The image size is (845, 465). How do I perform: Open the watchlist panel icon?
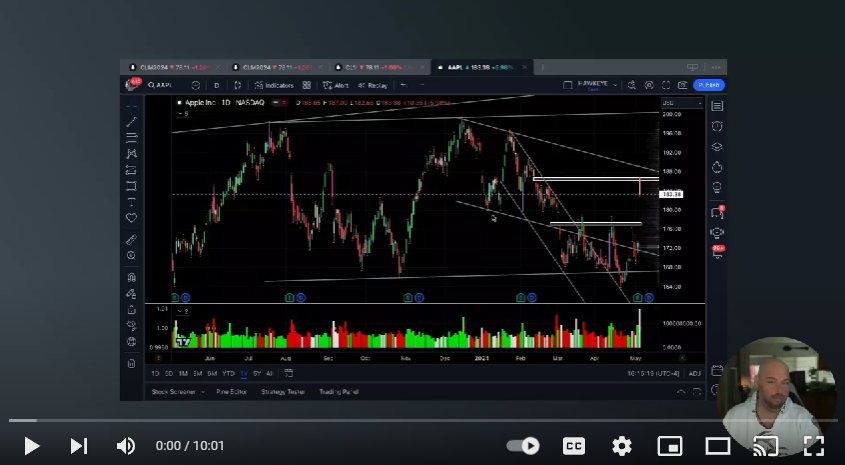point(717,105)
